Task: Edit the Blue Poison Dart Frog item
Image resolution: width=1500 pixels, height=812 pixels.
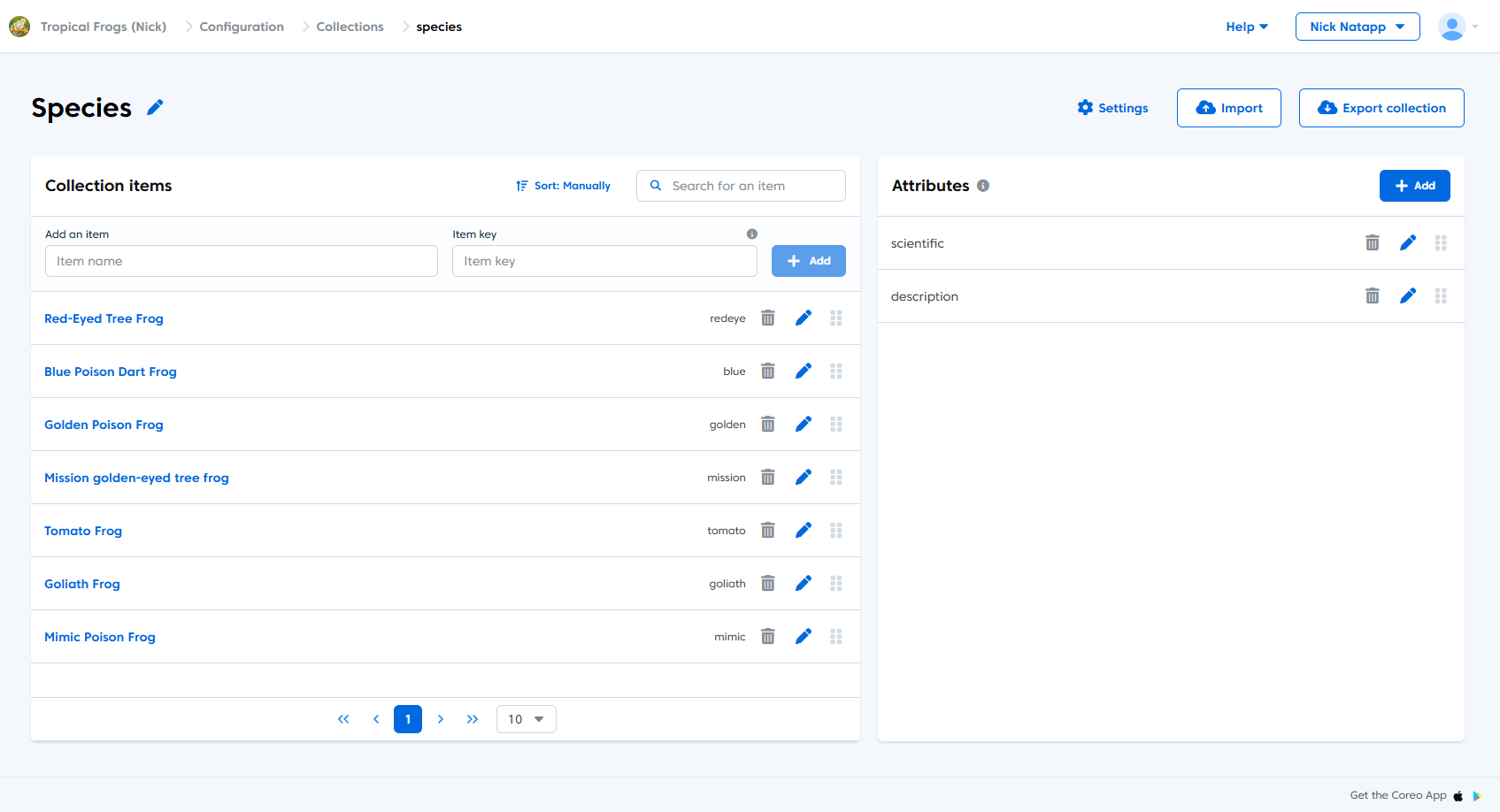Action: click(804, 372)
